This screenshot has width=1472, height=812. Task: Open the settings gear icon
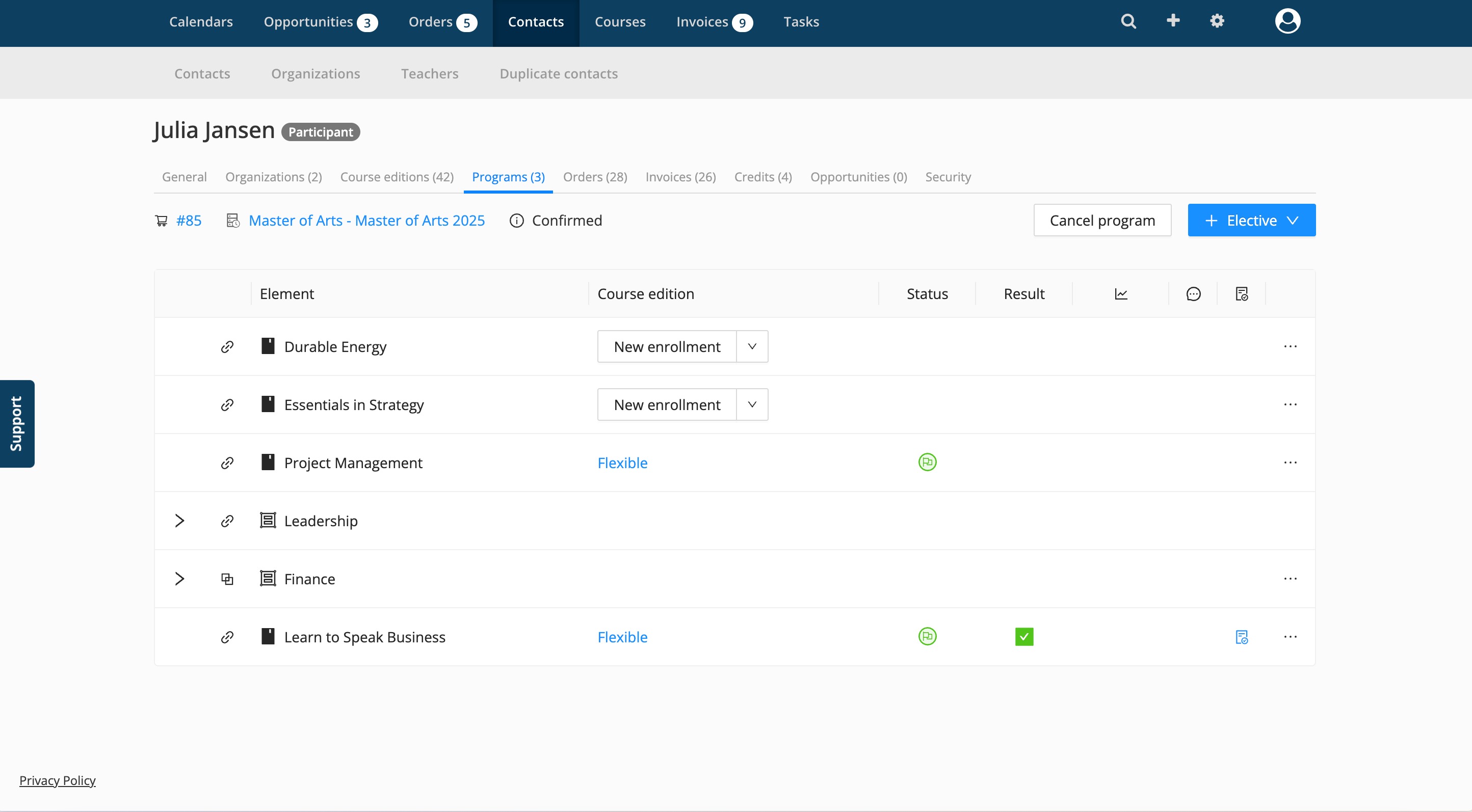[1217, 21]
